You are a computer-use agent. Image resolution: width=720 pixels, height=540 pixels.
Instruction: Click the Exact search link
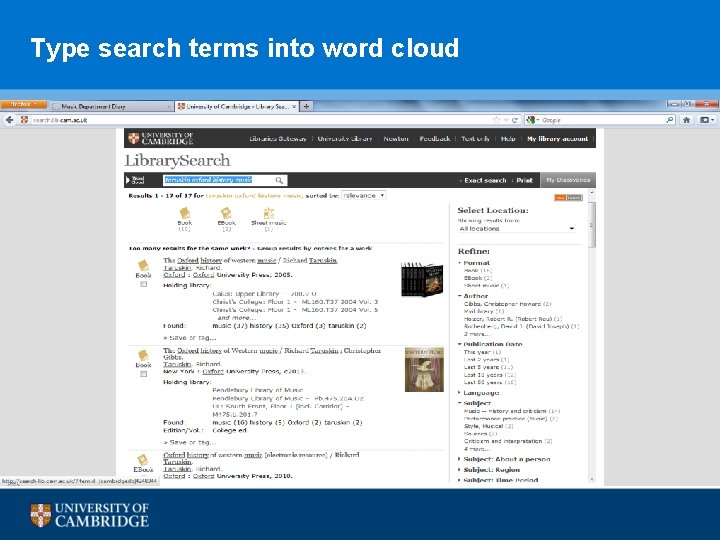[485, 180]
